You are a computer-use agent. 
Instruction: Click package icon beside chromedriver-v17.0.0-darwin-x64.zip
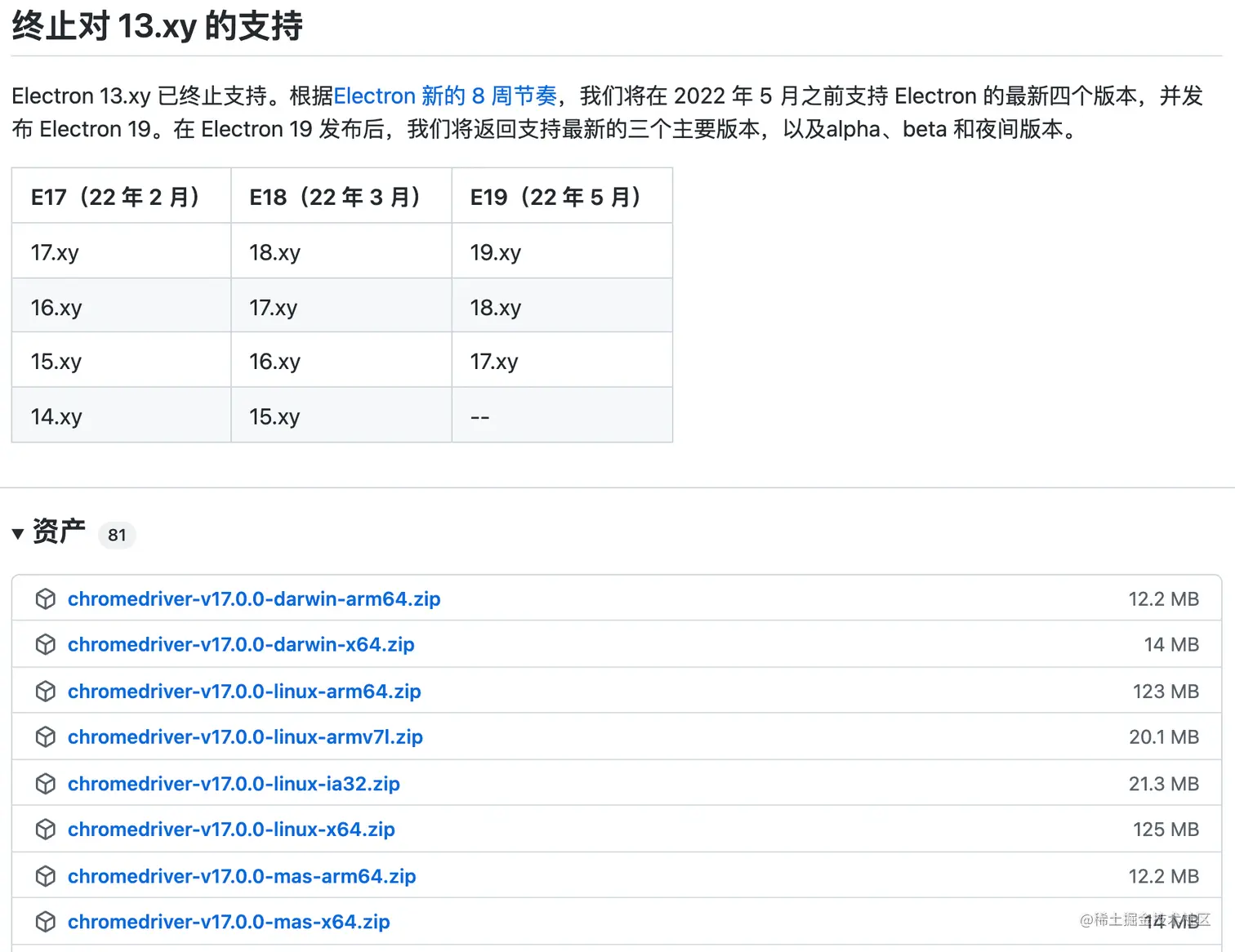(x=46, y=644)
